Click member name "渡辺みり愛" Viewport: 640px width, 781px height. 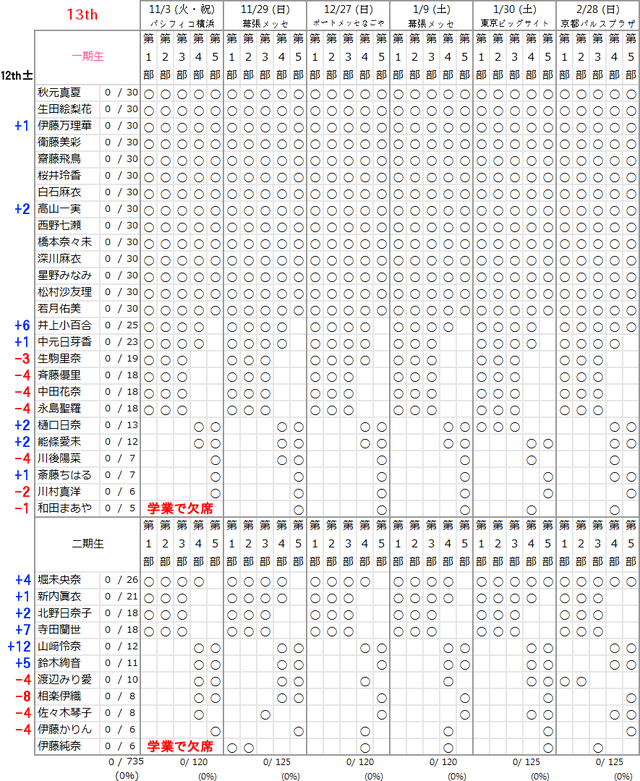tap(65, 679)
